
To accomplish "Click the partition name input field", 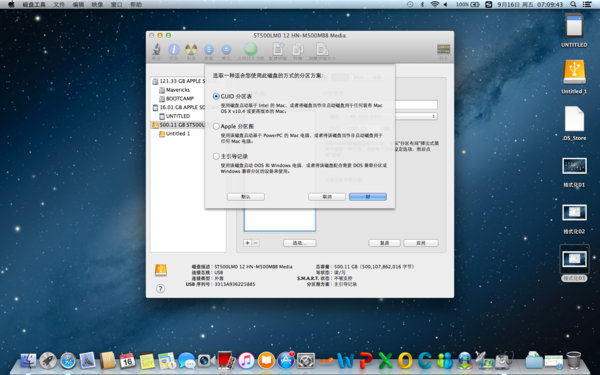I will click(416, 104).
